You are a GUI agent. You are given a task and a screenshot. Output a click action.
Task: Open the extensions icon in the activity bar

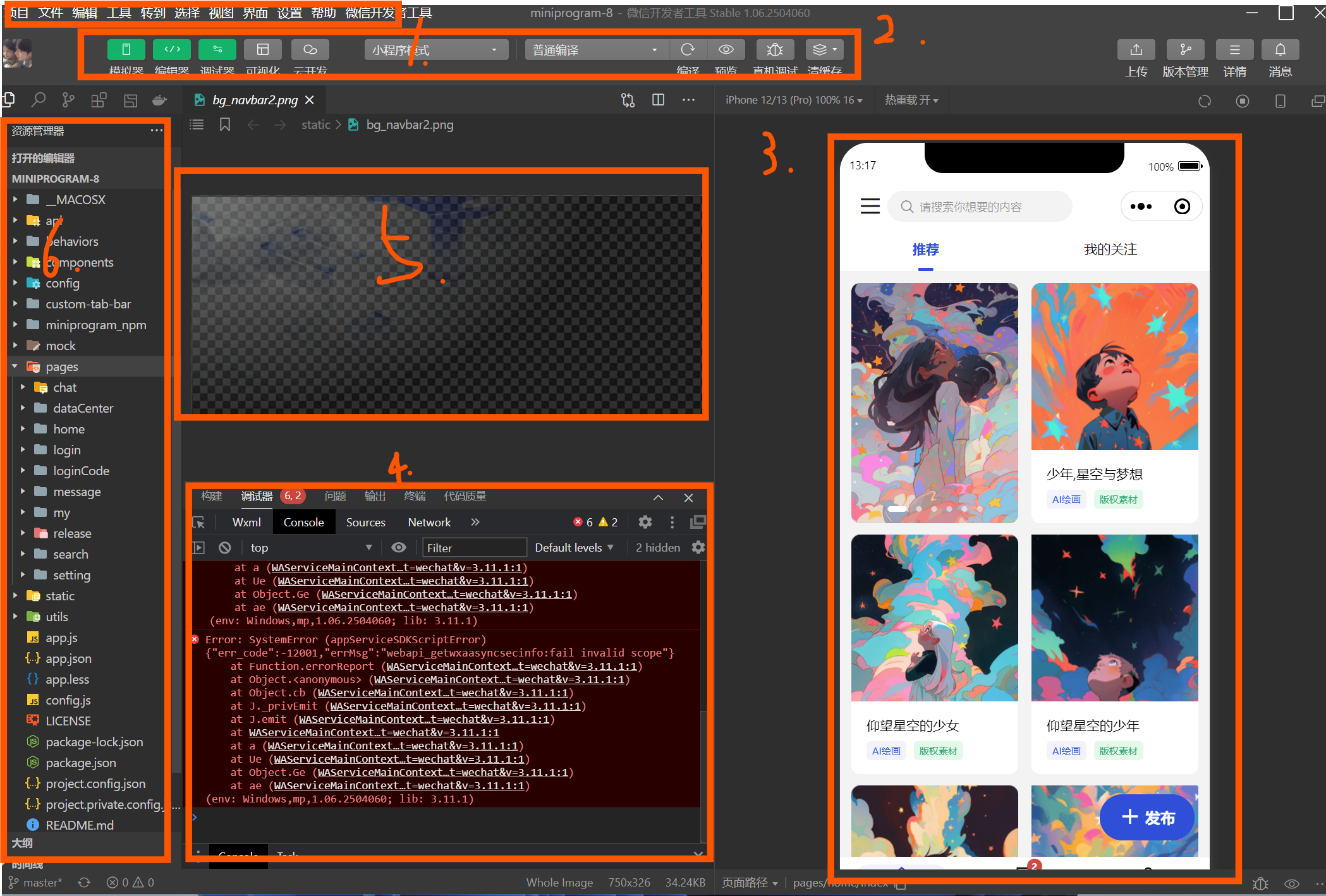click(99, 100)
